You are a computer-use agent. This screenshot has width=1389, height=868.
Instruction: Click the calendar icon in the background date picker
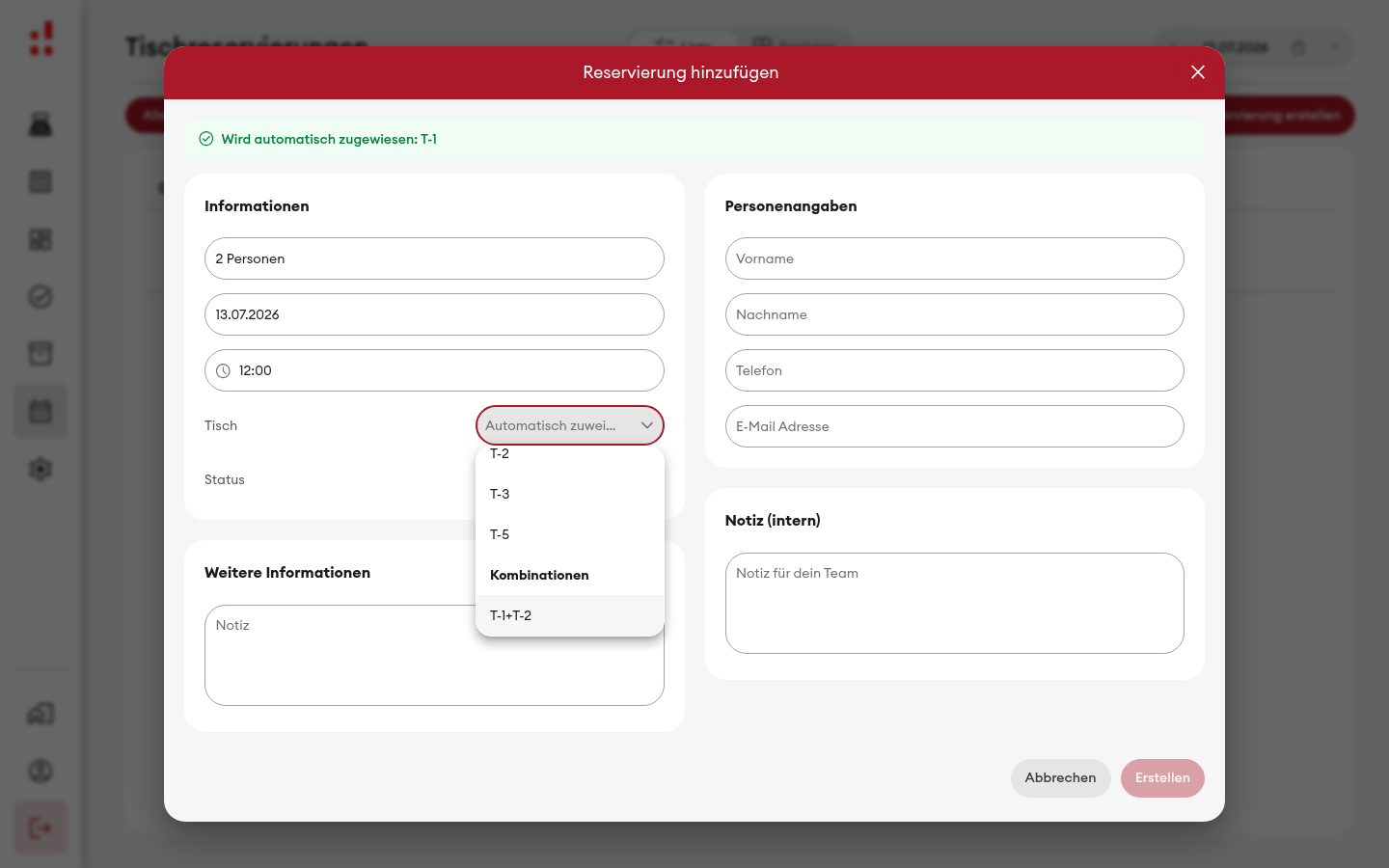coord(1298,47)
